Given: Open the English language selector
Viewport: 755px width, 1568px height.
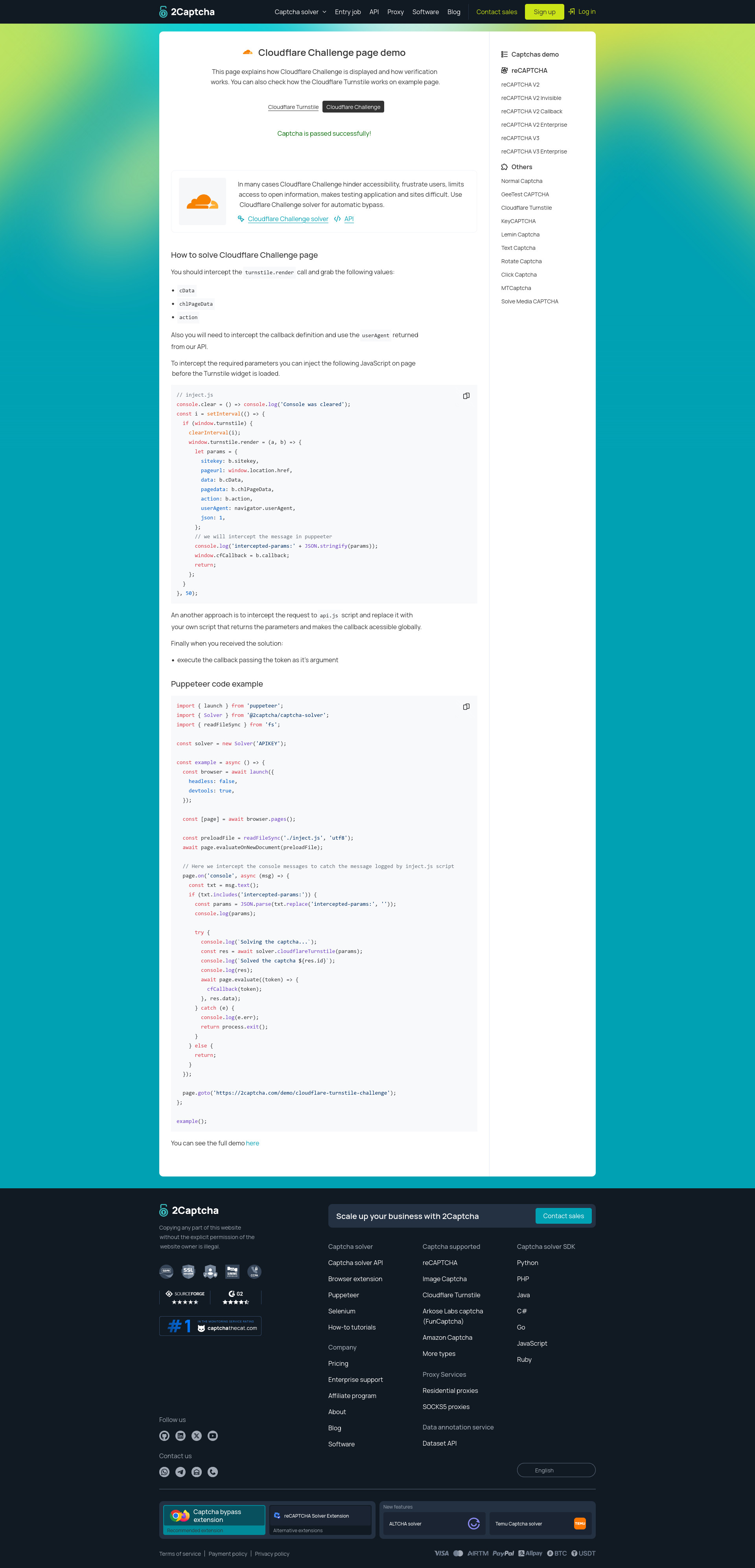Looking at the screenshot, I should (x=556, y=1470).
